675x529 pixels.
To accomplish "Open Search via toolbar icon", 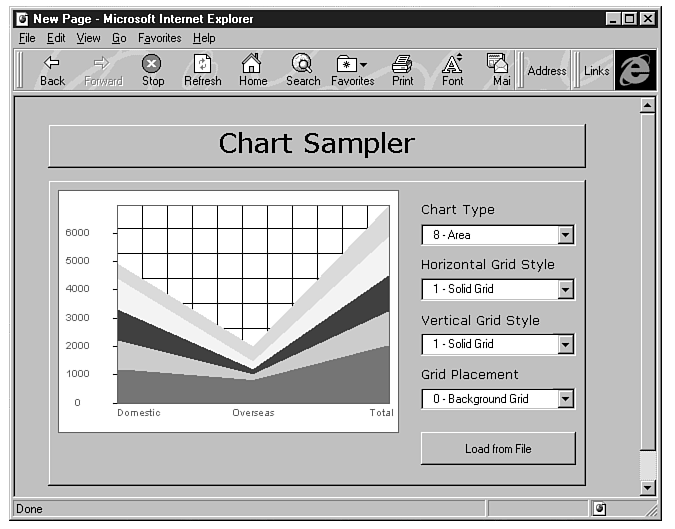I will [x=302, y=64].
